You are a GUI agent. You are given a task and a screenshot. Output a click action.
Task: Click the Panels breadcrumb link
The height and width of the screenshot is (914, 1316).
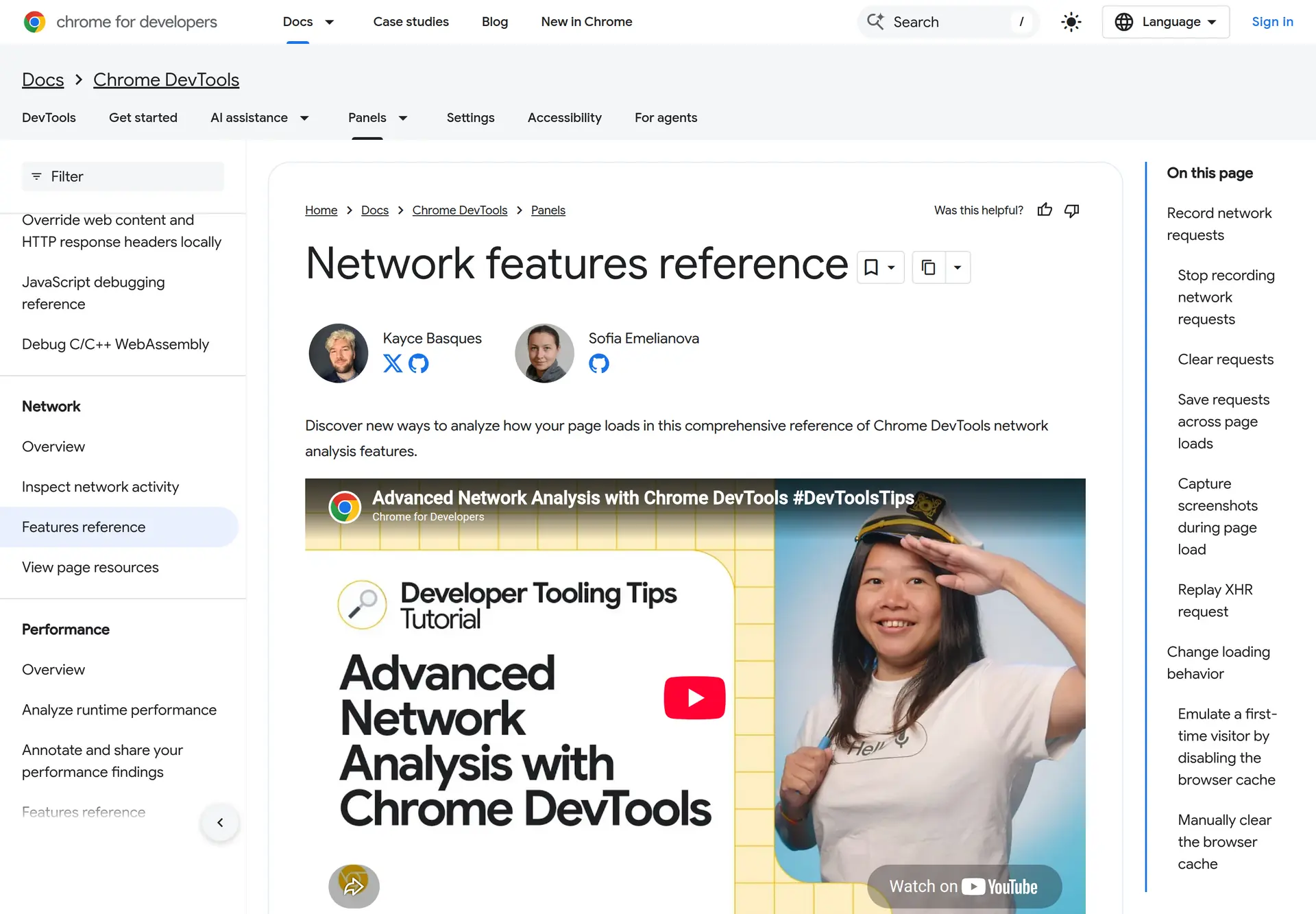tap(548, 211)
